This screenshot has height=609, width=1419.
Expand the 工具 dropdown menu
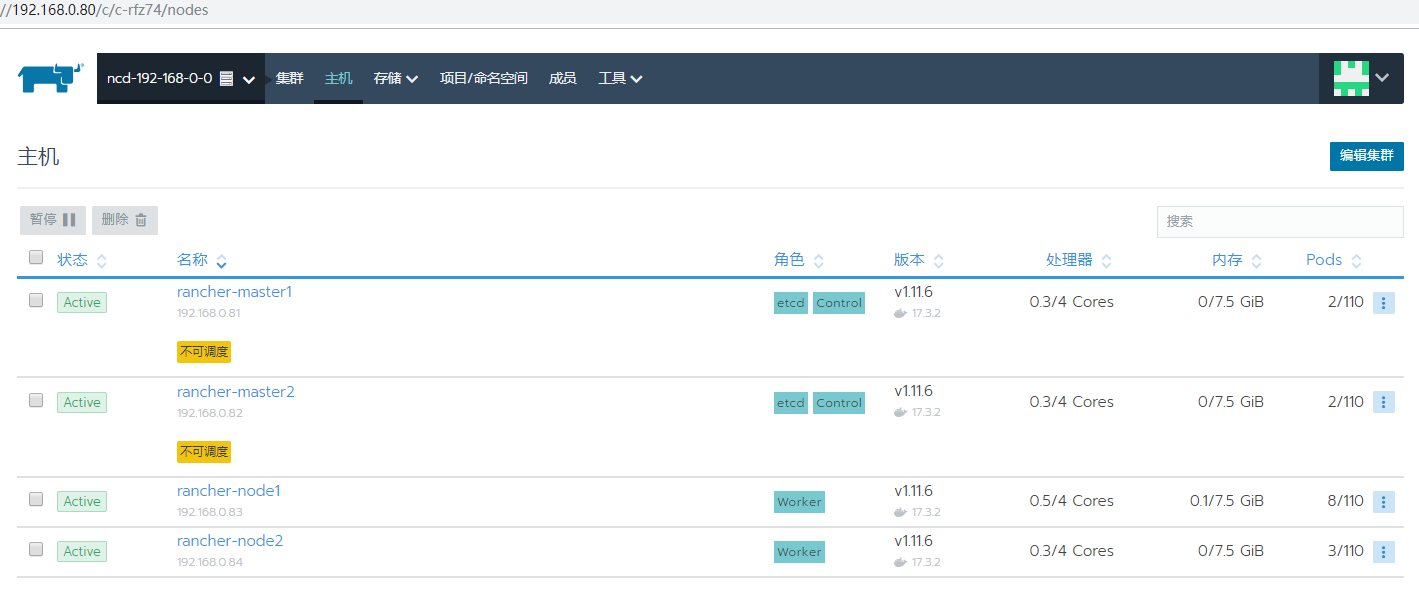[x=620, y=78]
